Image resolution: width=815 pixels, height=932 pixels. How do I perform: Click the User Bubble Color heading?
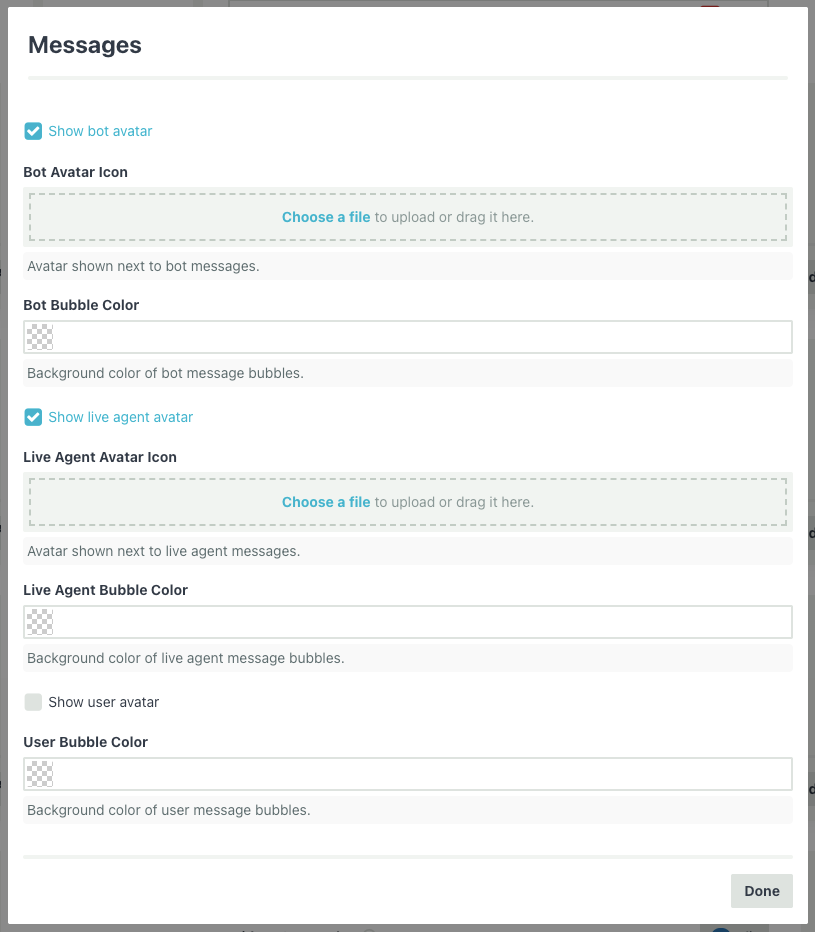point(85,742)
